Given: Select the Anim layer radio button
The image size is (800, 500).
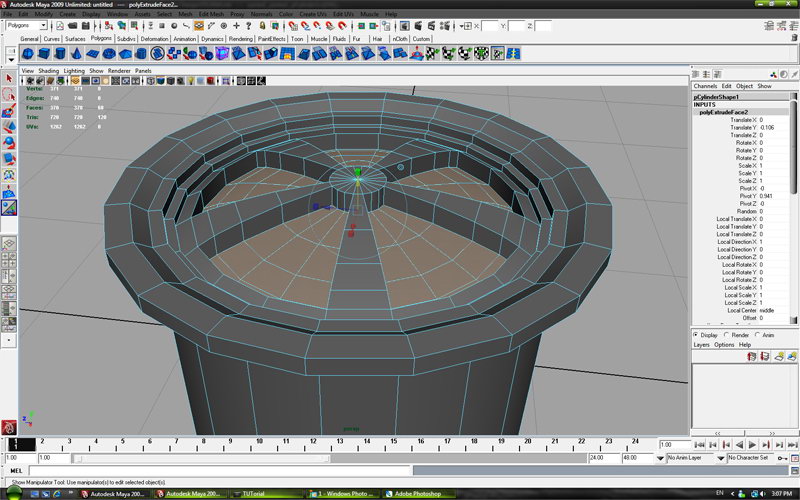Looking at the screenshot, I should pos(758,335).
